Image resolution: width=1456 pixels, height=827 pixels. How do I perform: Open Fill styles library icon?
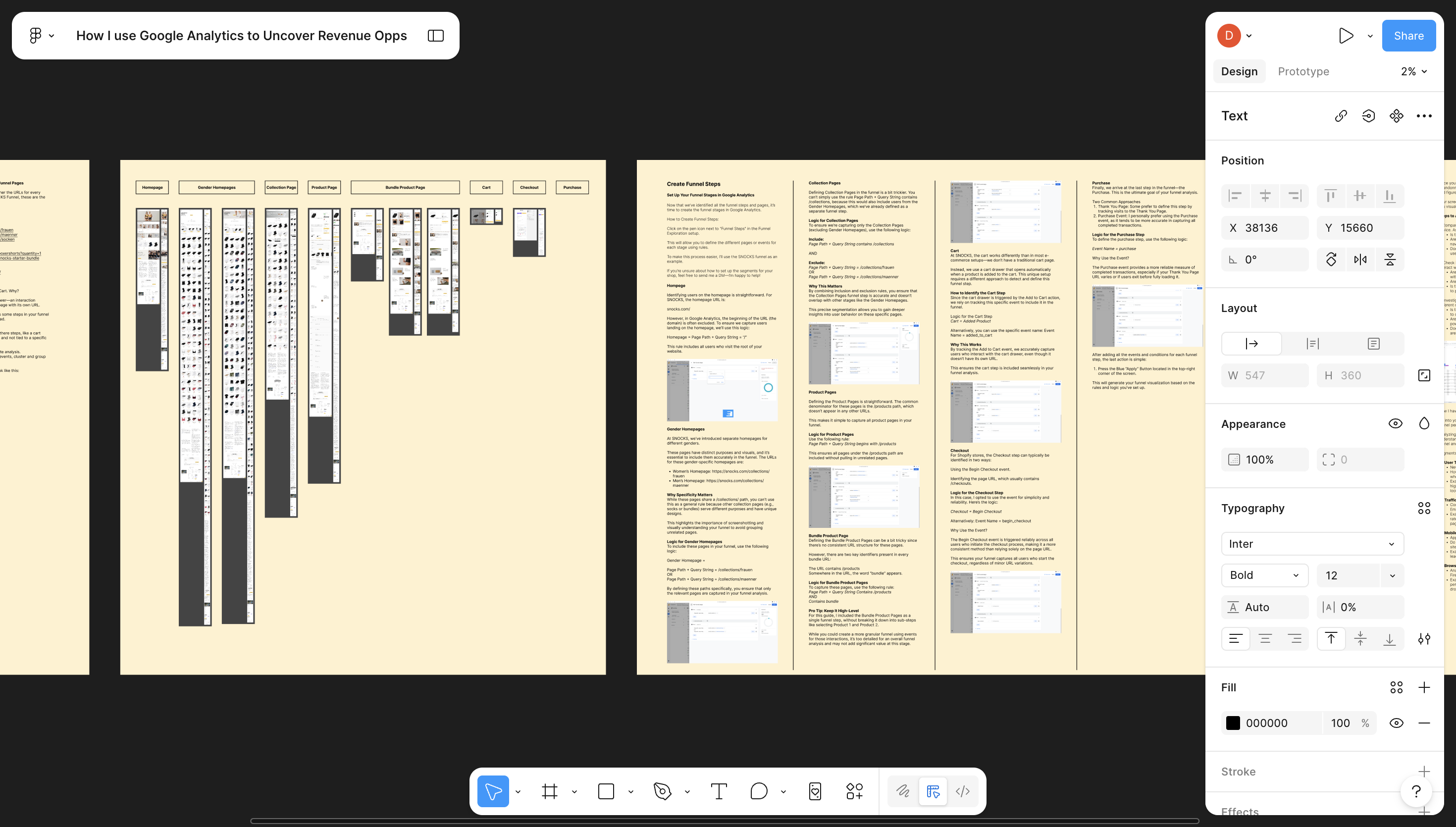click(1397, 688)
